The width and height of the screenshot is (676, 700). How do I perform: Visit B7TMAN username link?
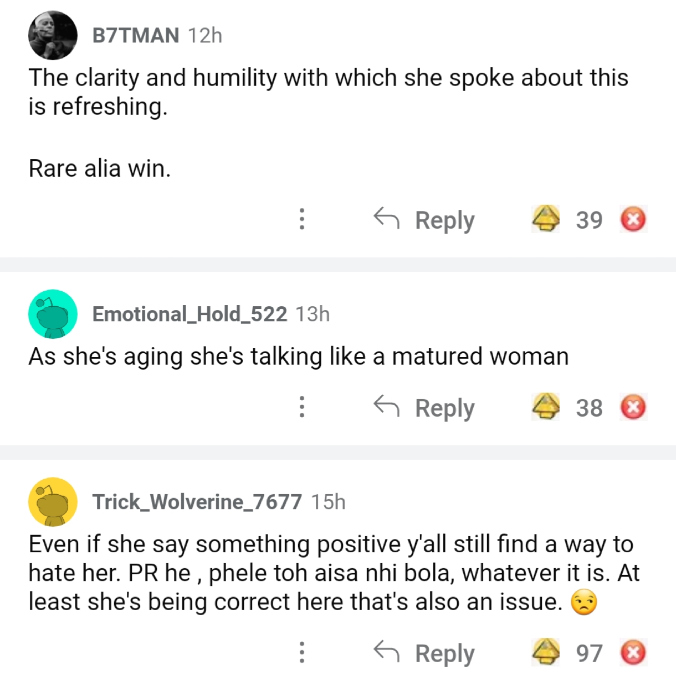click(x=136, y=35)
